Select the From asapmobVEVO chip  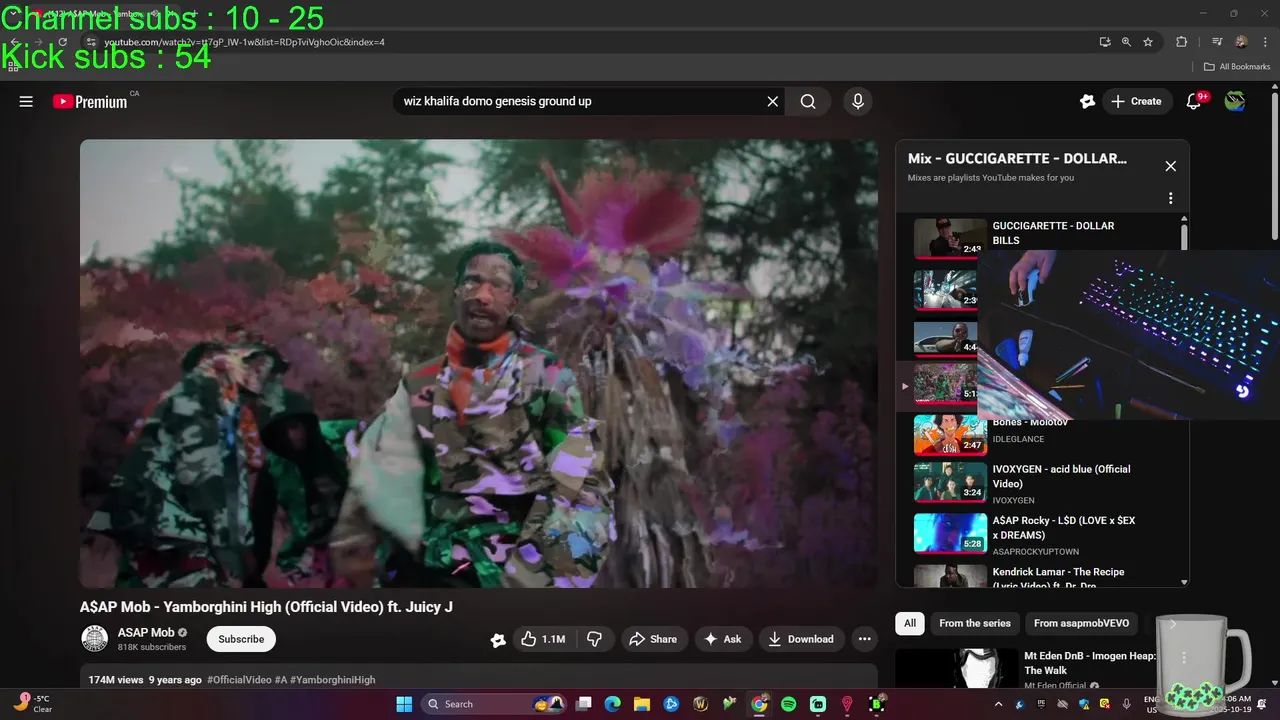tap(1081, 623)
